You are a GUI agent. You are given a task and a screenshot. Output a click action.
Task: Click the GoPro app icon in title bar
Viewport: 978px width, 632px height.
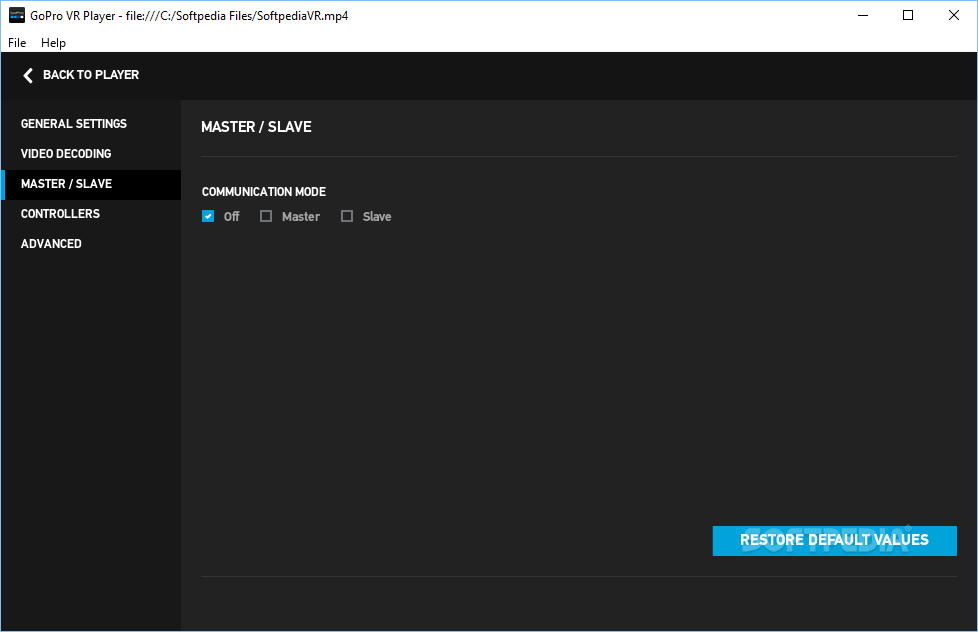tap(17, 16)
